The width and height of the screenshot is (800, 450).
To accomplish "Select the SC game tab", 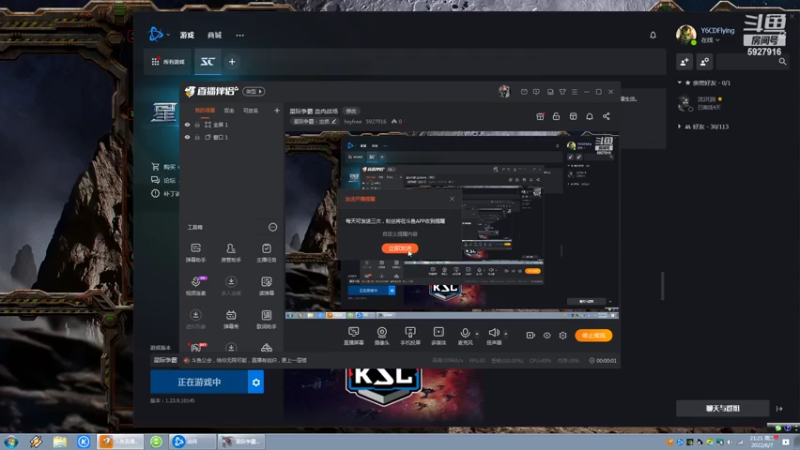I will tap(208, 62).
